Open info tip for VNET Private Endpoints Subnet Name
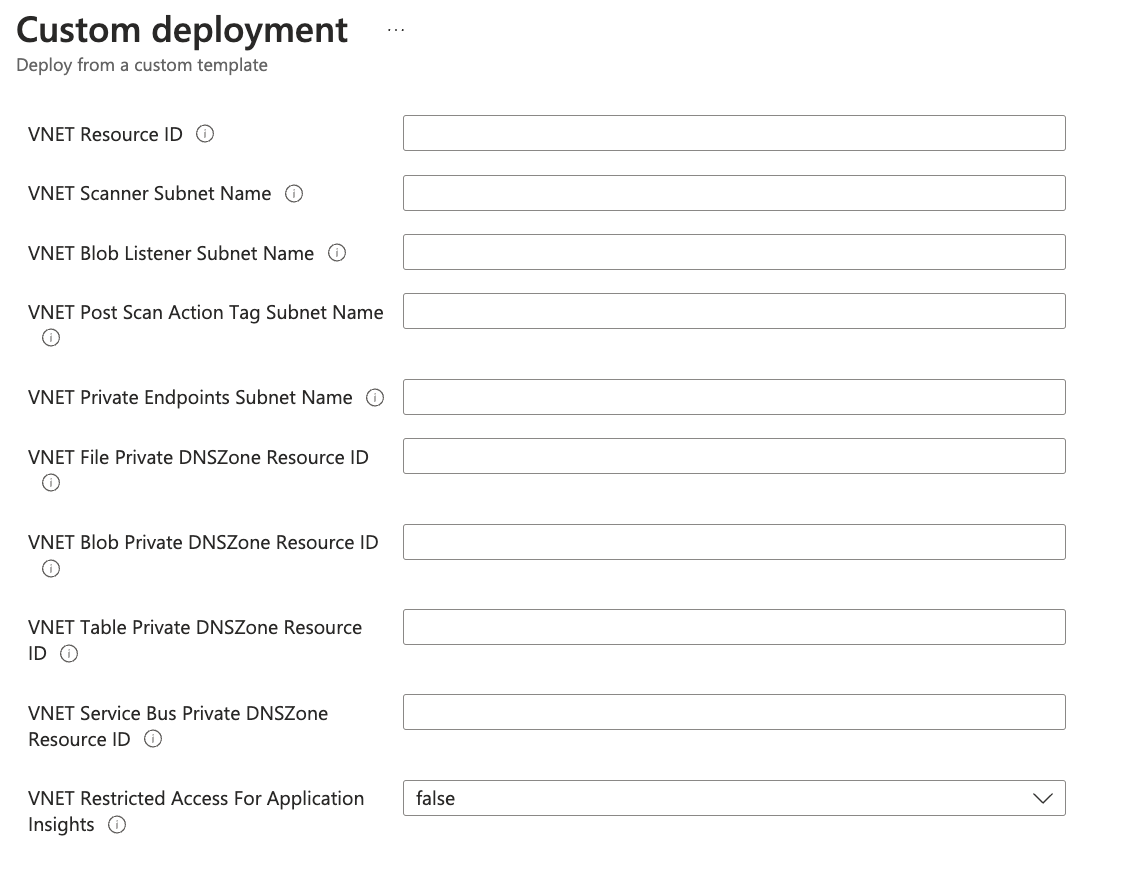1121x870 pixels. pyautogui.click(x=375, y=398)
